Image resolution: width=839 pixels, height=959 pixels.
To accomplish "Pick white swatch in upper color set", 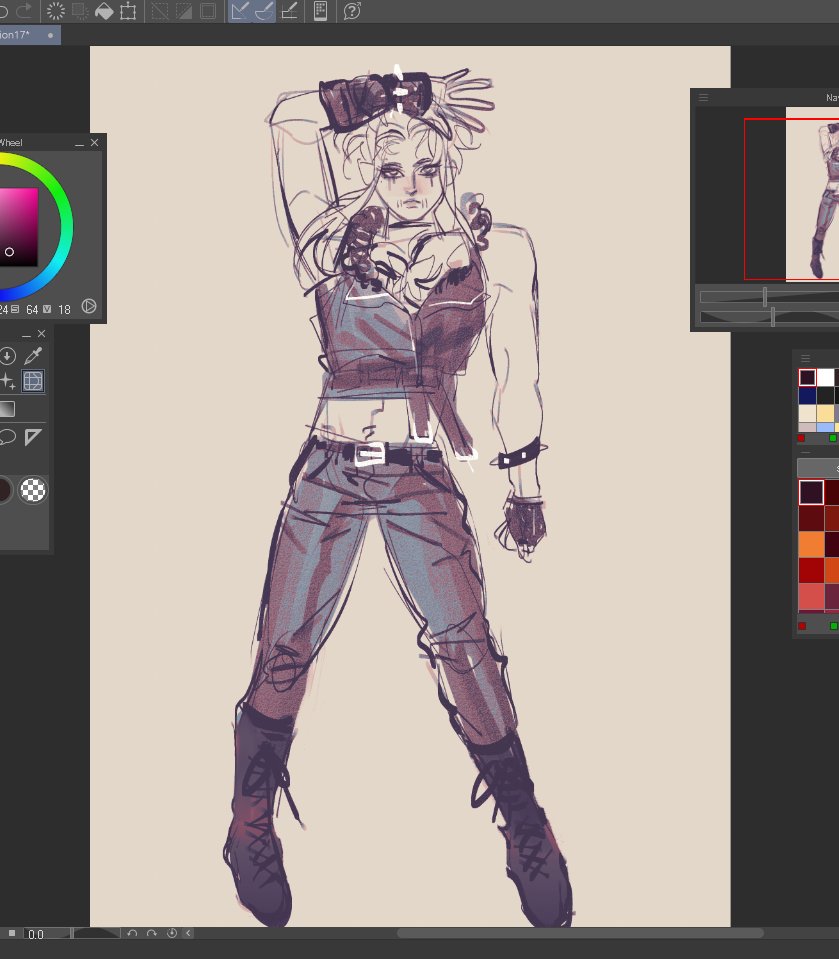I will click(x=826, y=377).
